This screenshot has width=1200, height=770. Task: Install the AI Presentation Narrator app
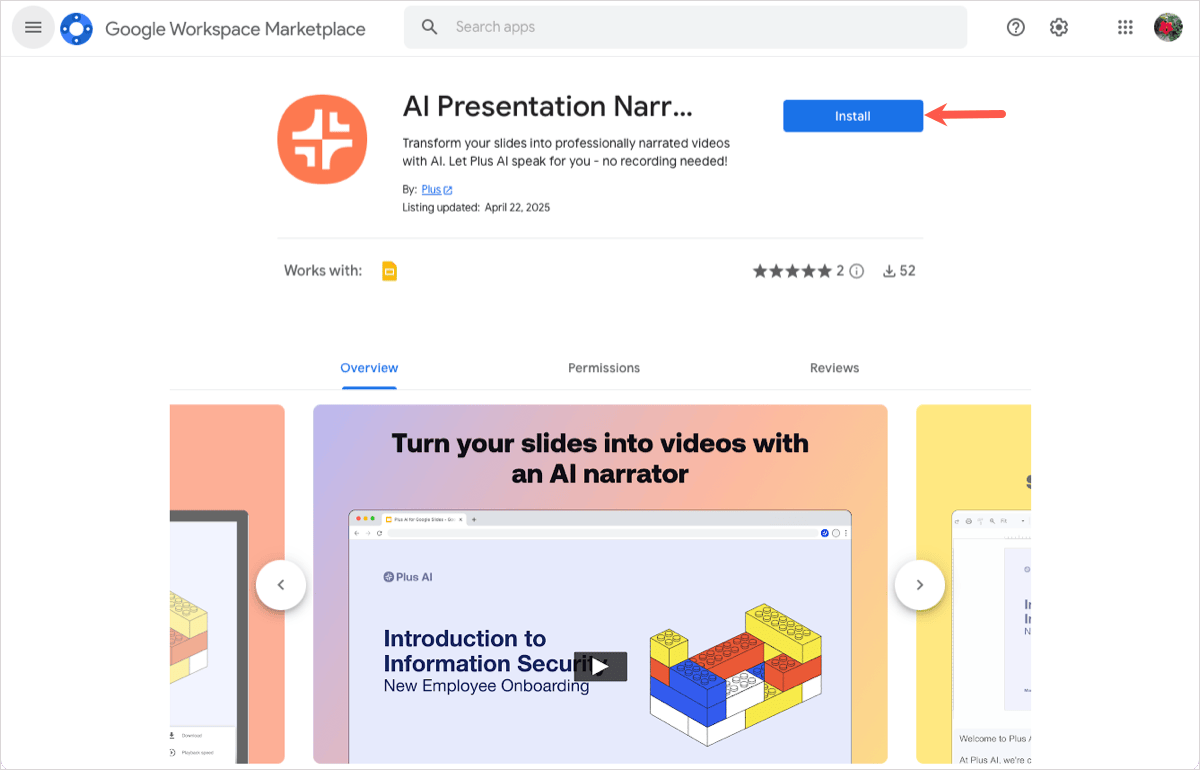click(x=853, y=116)
